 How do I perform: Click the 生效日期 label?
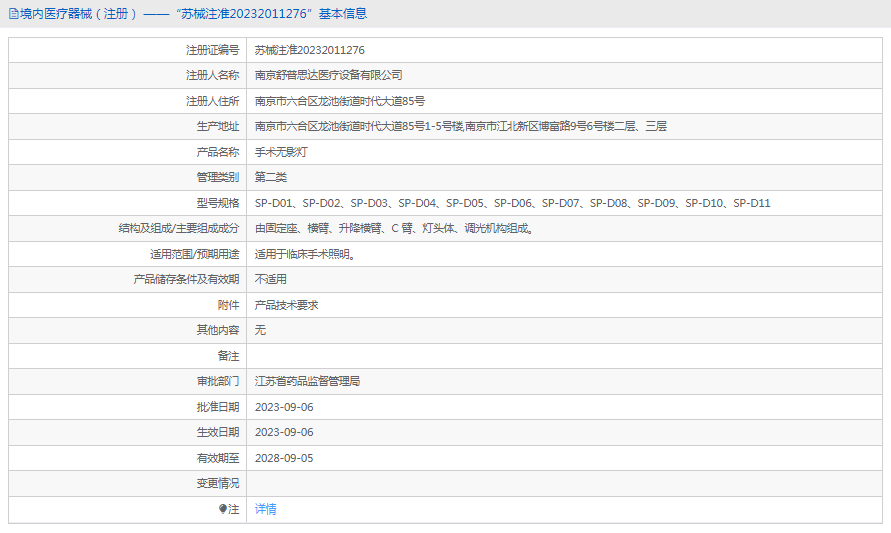(218, 432)
